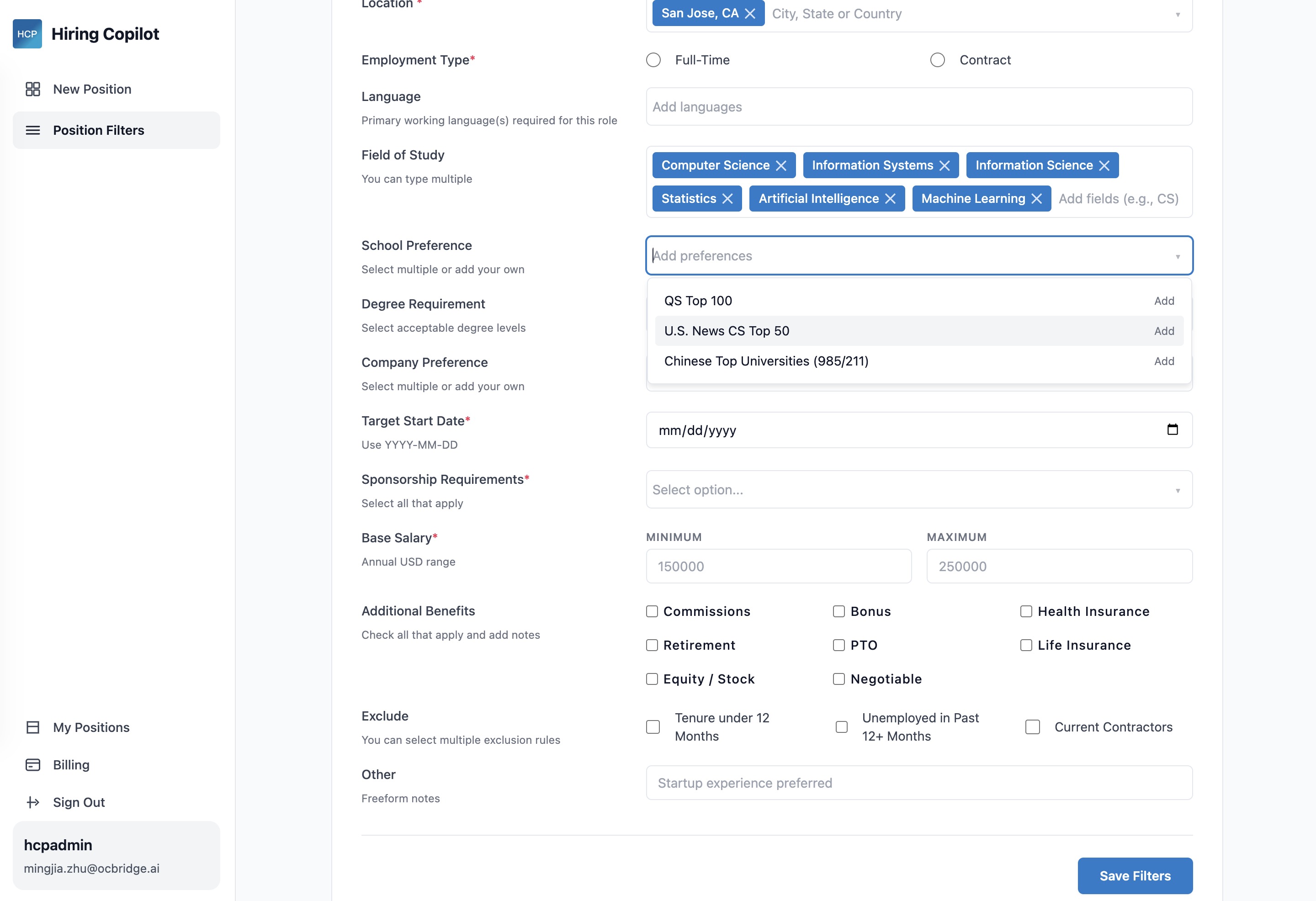Select Full-Time employment type

[653, 60]
